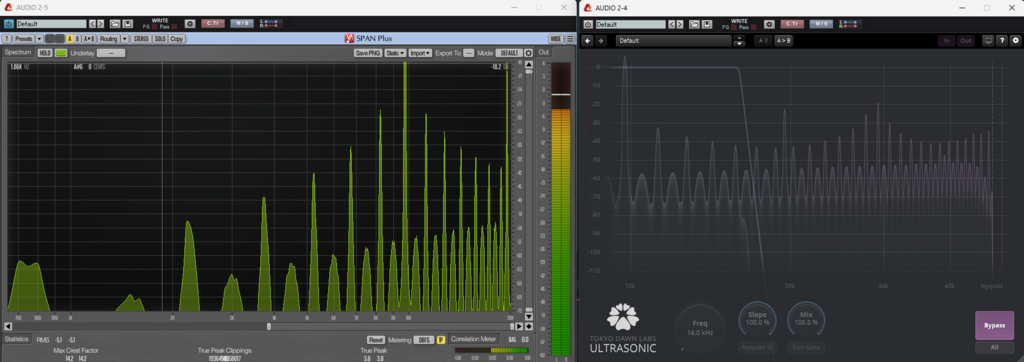Switch to the Statistics tab
Screen dimensions: 1024x362
pos(16,339)
